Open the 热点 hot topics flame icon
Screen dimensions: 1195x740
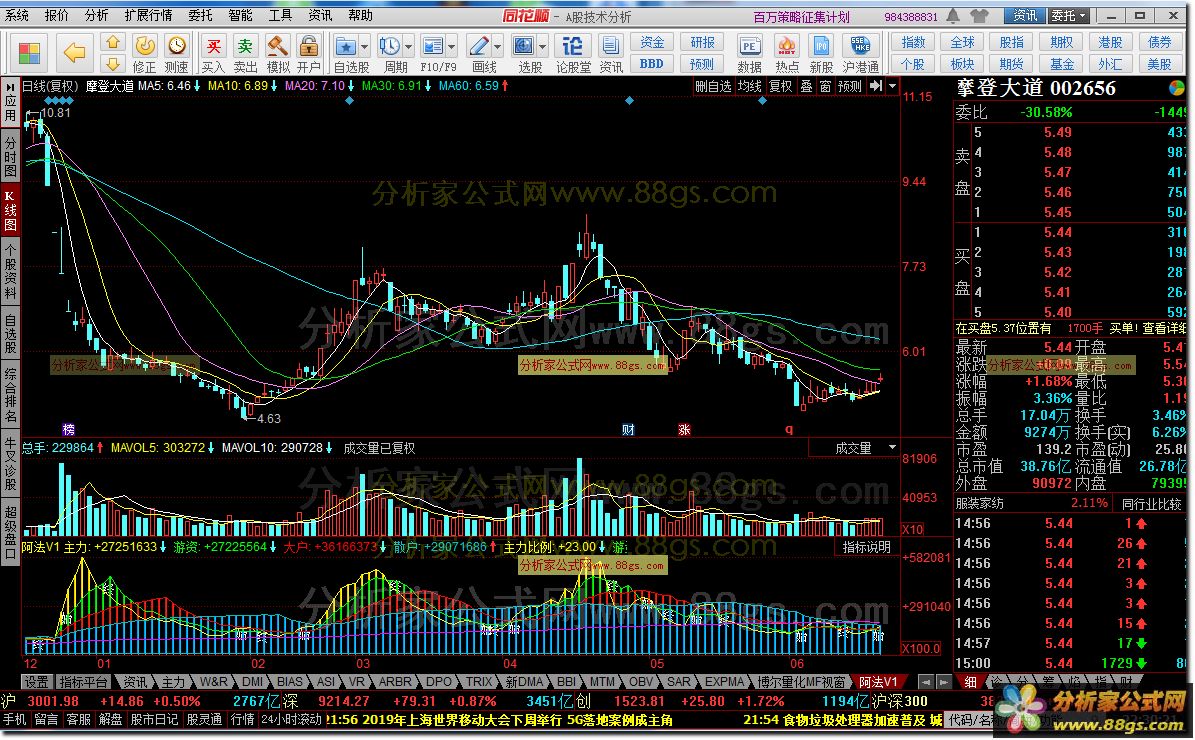pos(787,46)
